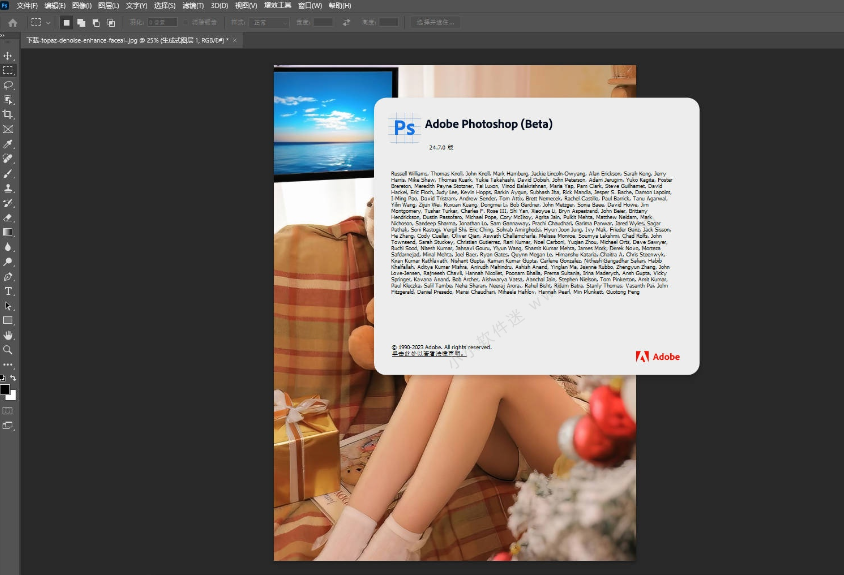Select the Move tool
The image size is (844, 575).
[8, 56]
